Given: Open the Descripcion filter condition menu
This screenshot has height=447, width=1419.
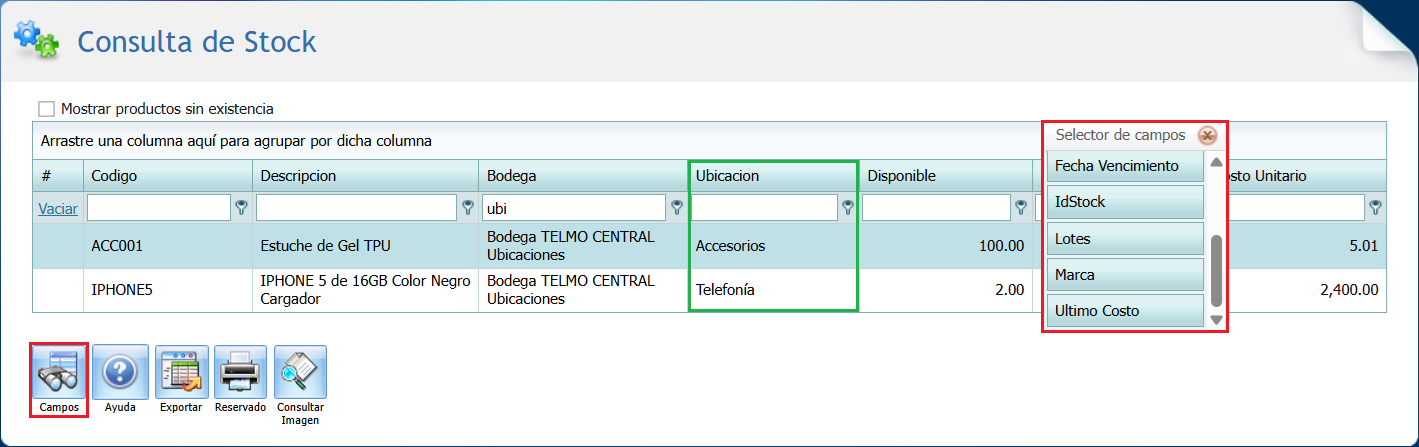Looking at the screenshot, I should [467, 207].
